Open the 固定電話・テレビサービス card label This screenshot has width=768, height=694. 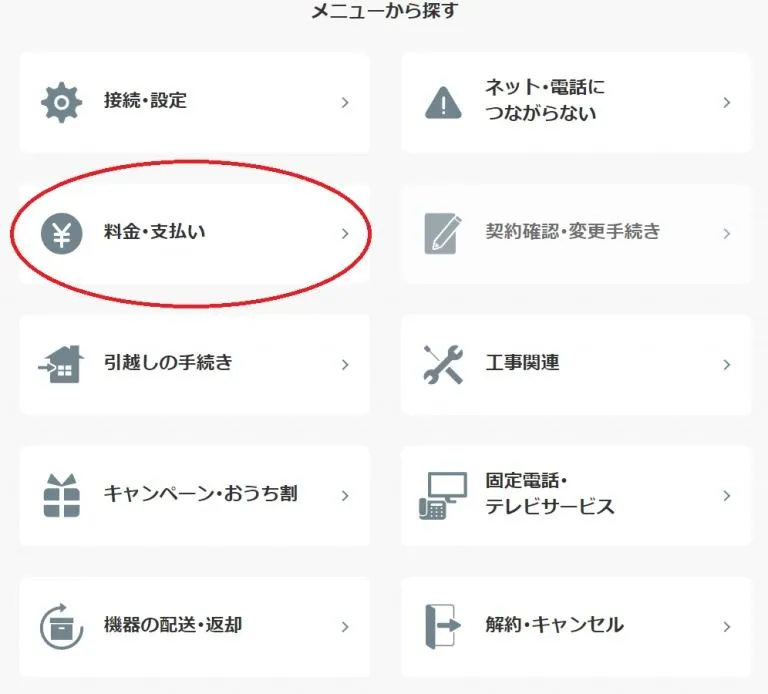[x=550, y=494]
